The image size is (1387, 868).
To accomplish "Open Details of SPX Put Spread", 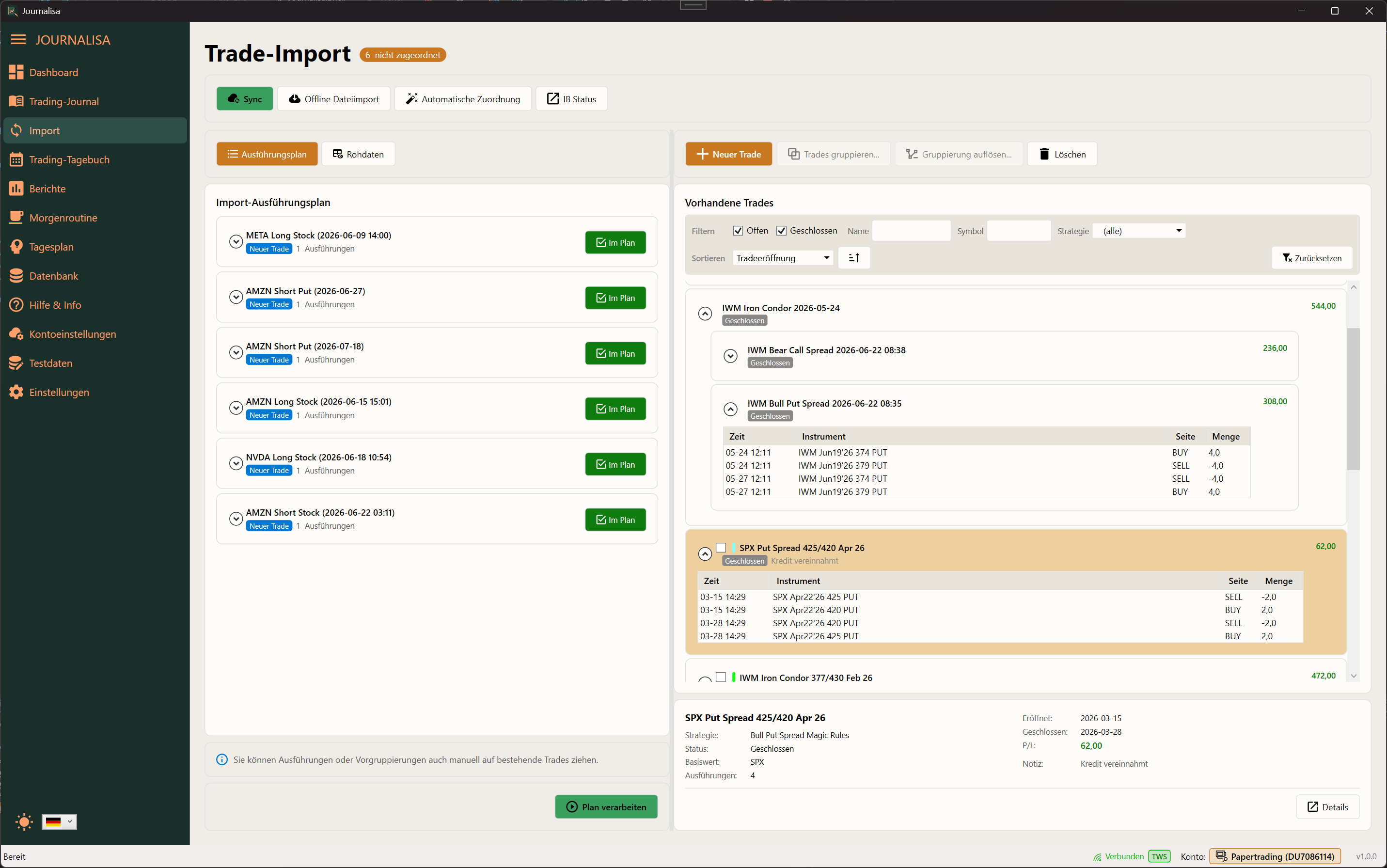I will point(1327,806).
